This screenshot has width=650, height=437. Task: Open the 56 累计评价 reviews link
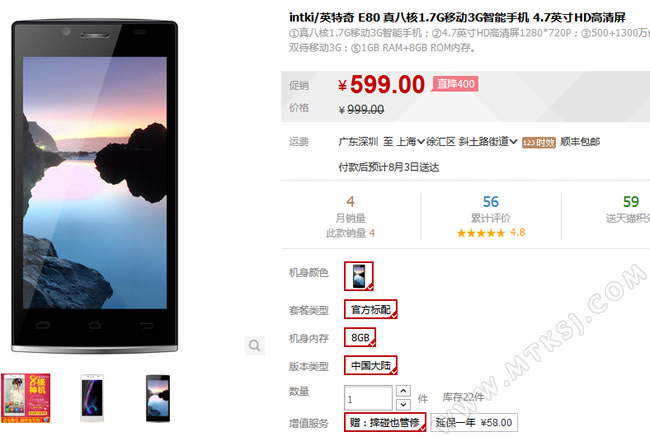[x=491, y=209]
